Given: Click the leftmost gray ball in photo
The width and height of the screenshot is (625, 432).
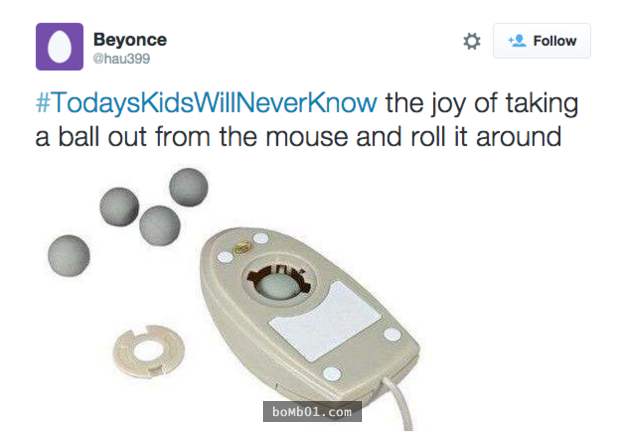Looking at the screenshot, I should [x=69, y=255].
